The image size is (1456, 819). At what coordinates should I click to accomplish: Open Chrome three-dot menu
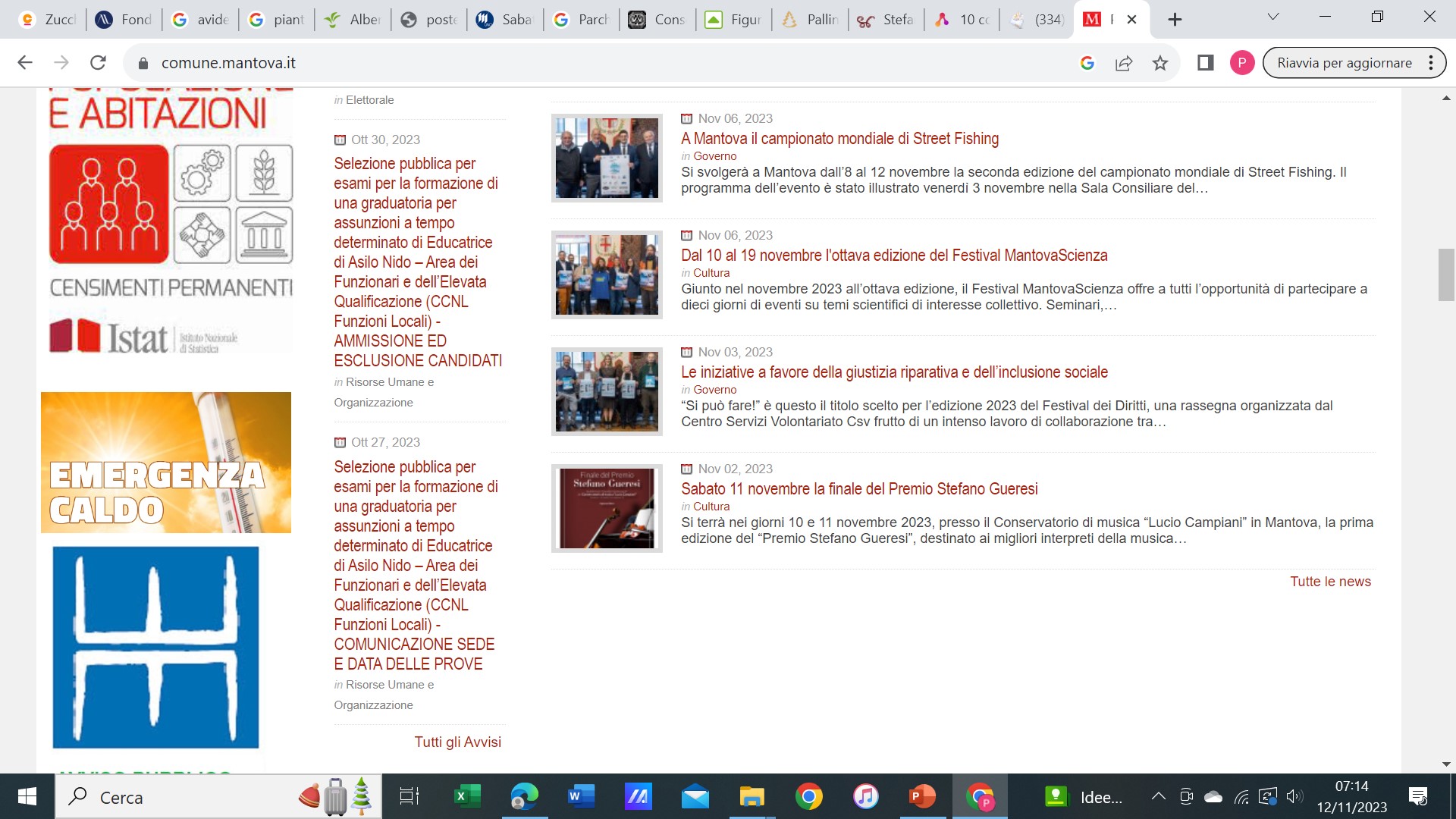click(x=1431, y=63)
